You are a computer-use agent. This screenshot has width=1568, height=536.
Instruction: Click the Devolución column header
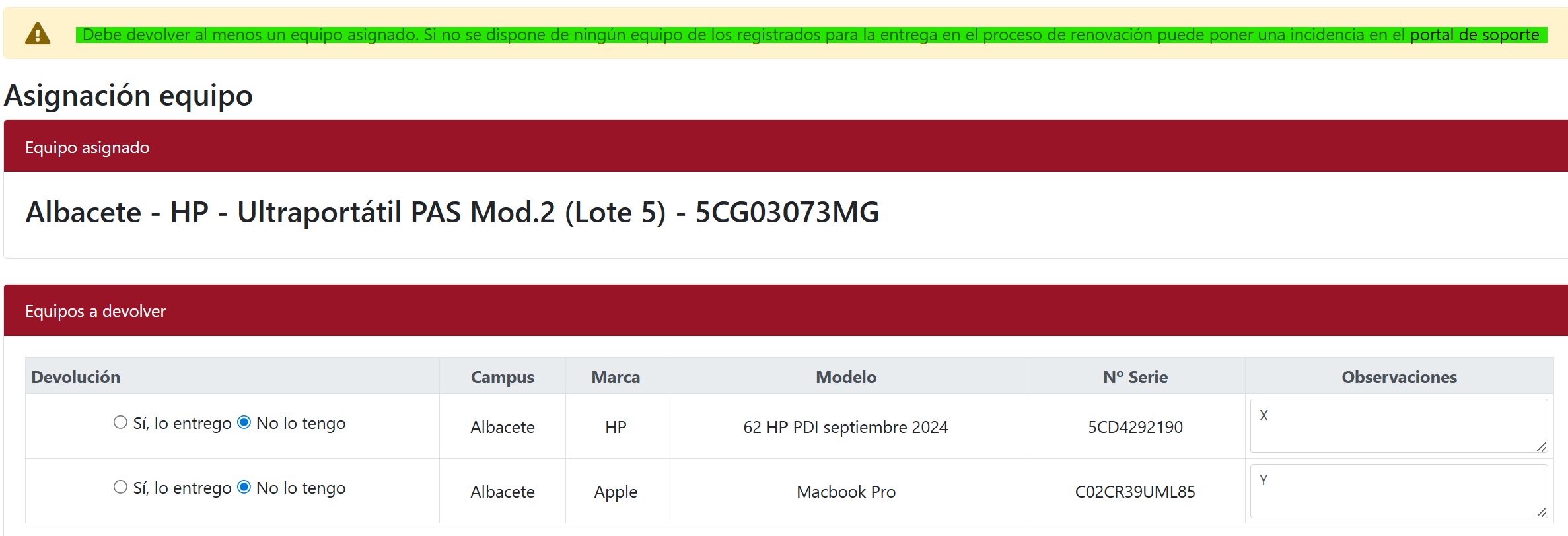coord(76,377)
